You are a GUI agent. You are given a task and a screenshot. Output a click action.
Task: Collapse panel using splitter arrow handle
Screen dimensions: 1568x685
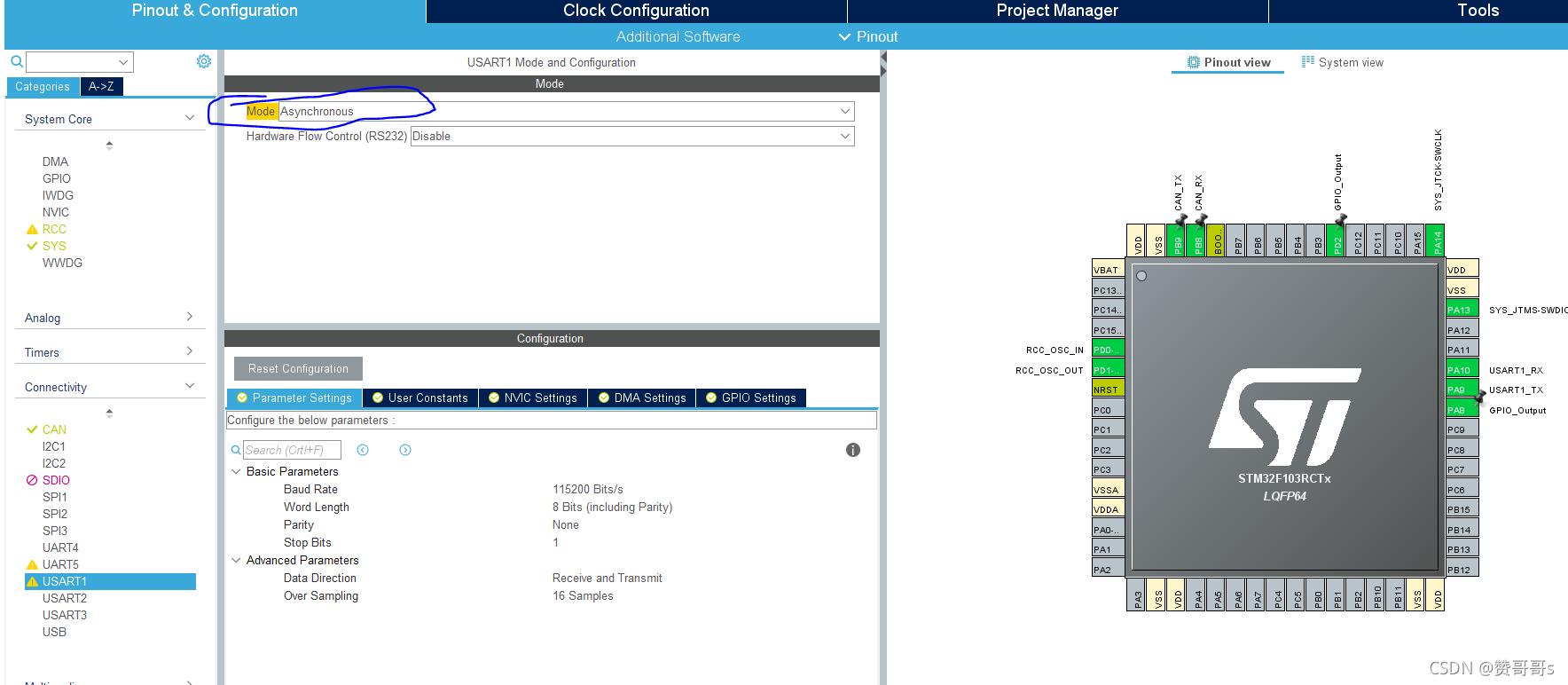(883, 63)
